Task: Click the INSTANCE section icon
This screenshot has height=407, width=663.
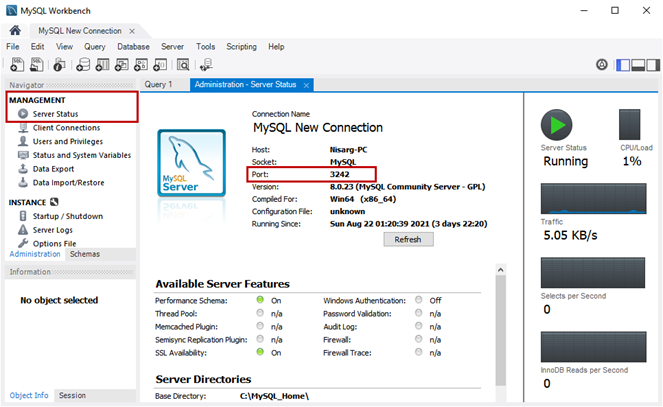Action: (x=54, y=202)
